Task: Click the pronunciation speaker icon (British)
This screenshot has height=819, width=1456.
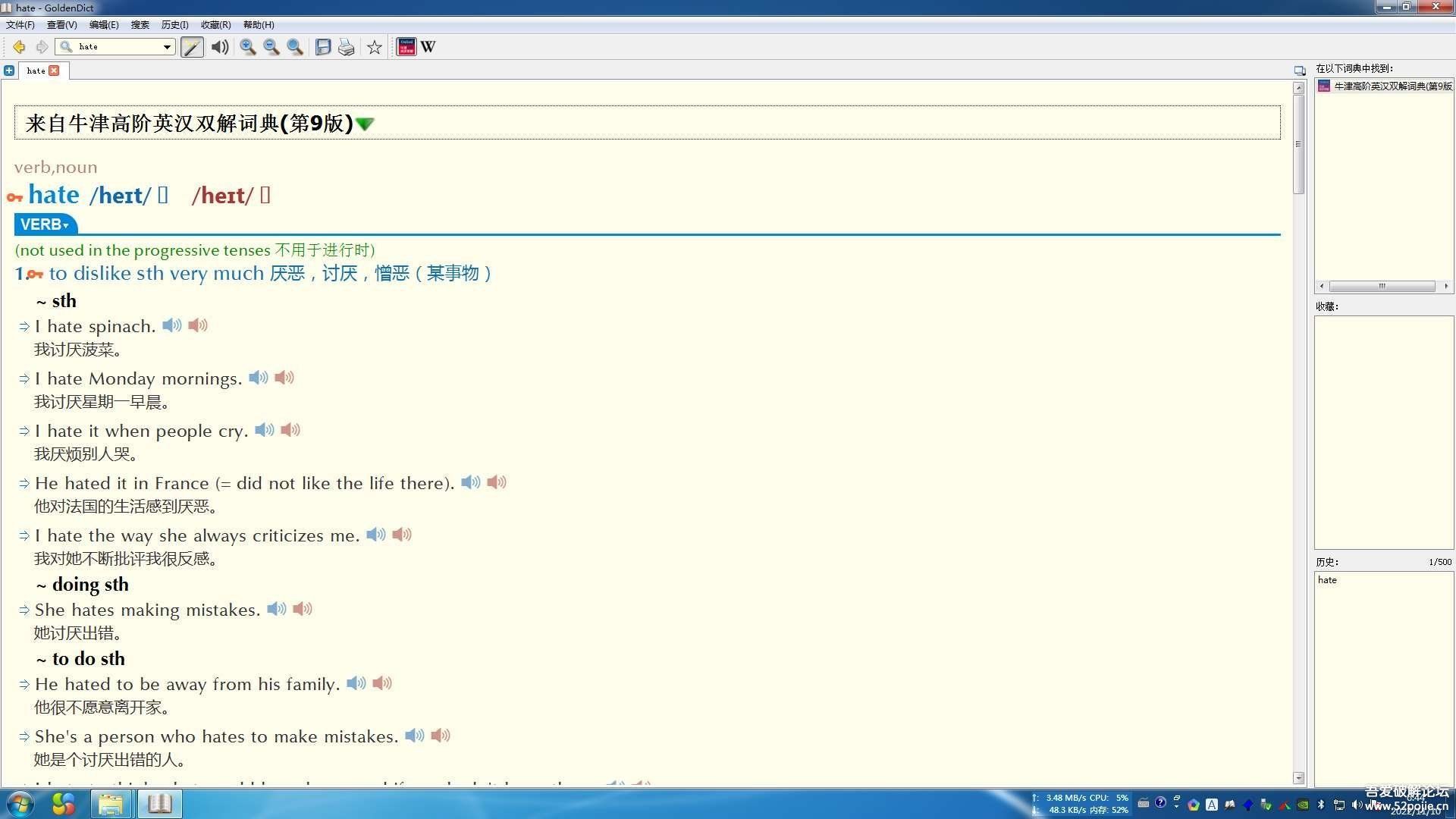Action: 163,195
